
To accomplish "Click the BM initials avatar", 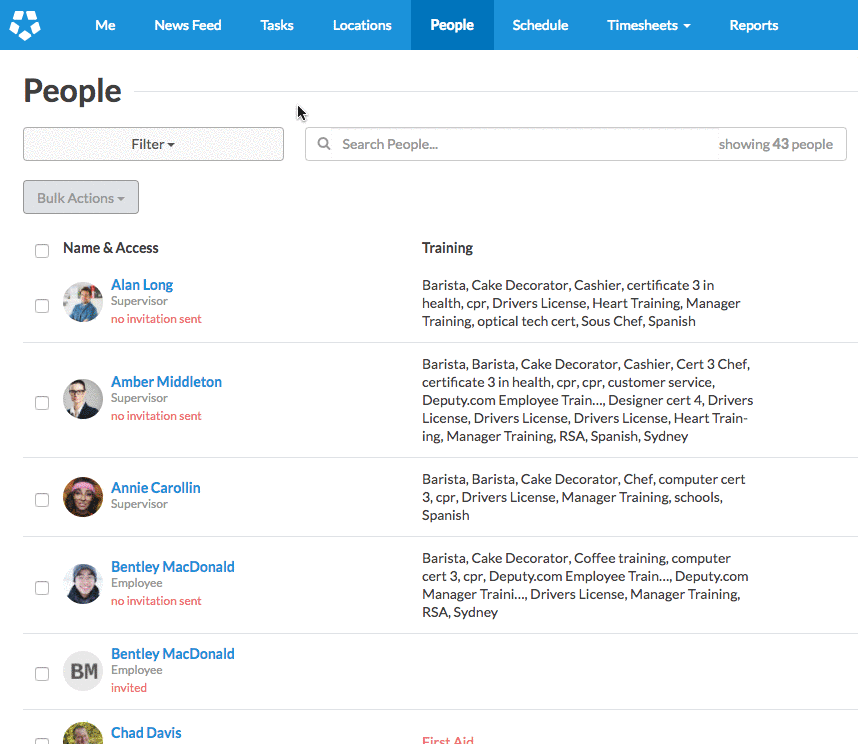I will point(83,671).
